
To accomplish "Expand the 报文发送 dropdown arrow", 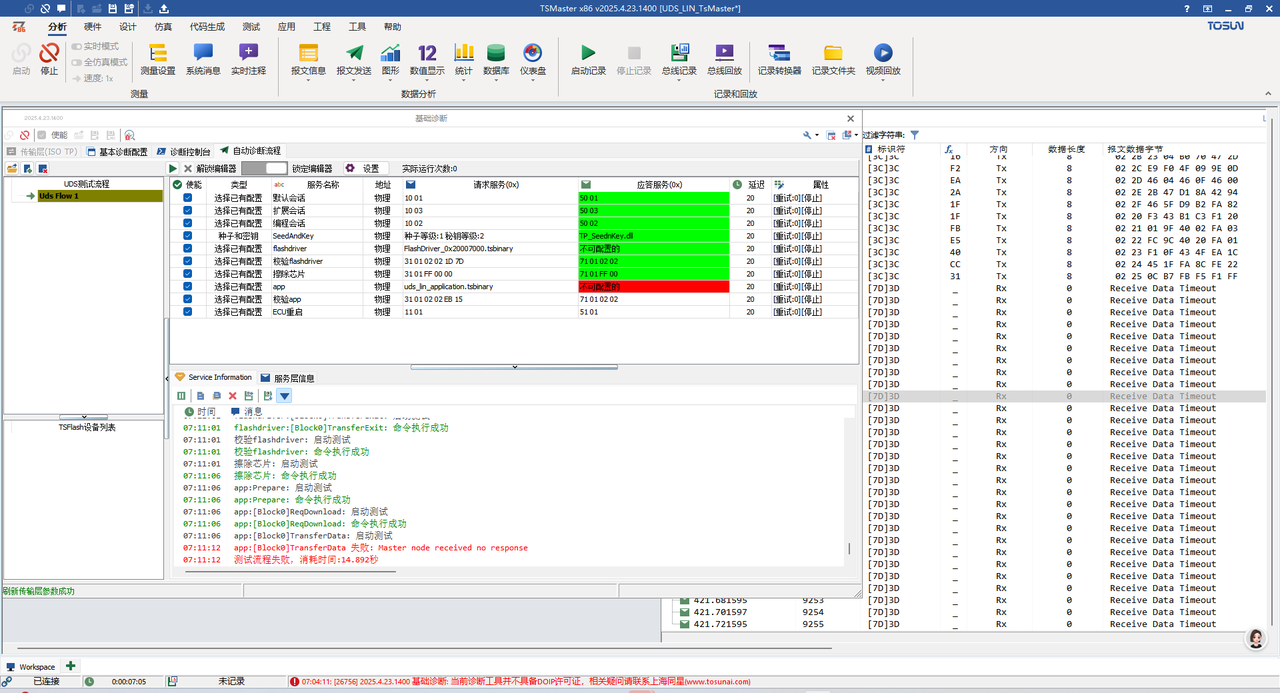I will coord(353,81).
